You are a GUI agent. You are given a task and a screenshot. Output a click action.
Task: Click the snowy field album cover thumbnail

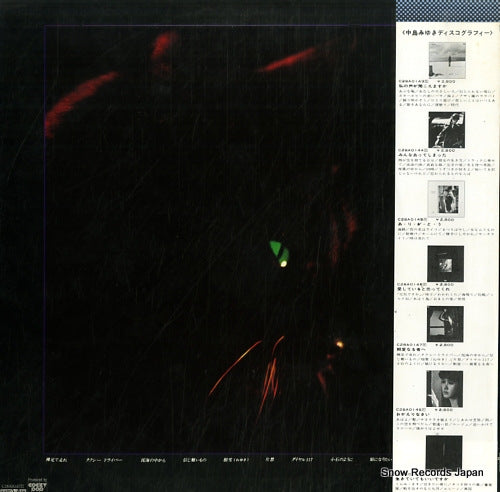point(447,60)
